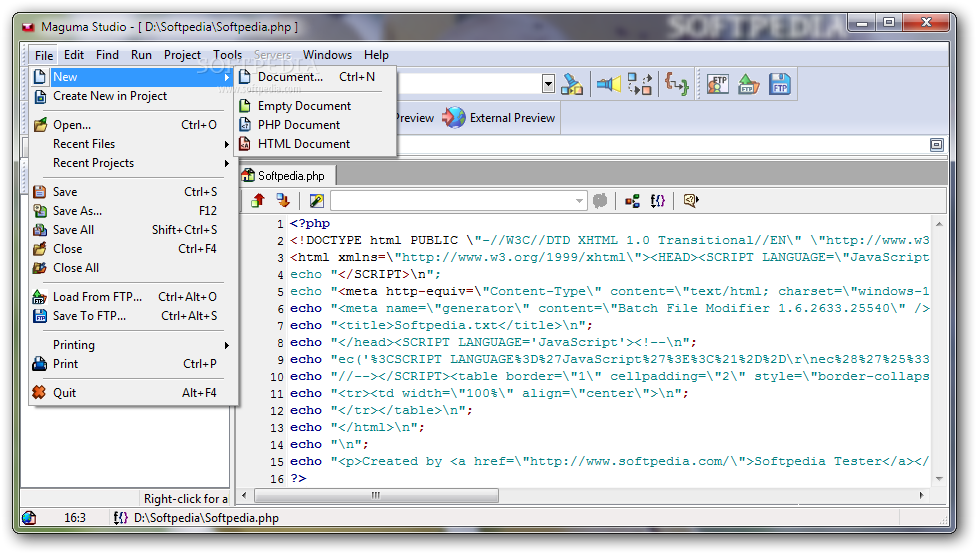Open the Project menu
The width and height of the screenshot is (977, 554).
pyautogui.click(x=183, y=55)
